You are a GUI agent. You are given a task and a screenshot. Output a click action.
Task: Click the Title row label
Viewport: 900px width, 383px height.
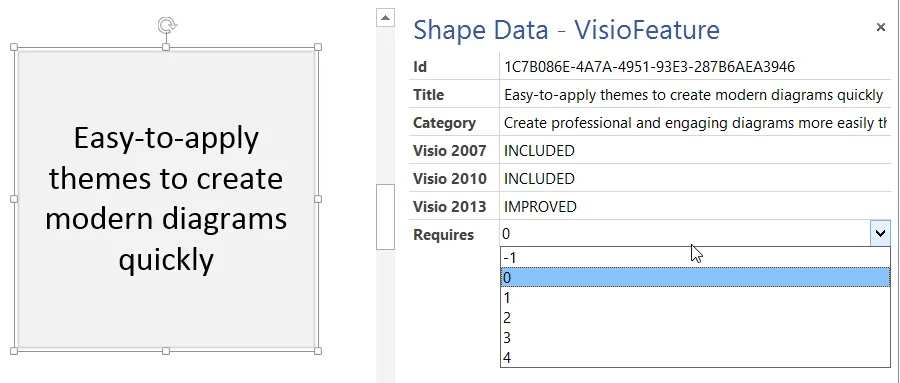tap(428, 95)
